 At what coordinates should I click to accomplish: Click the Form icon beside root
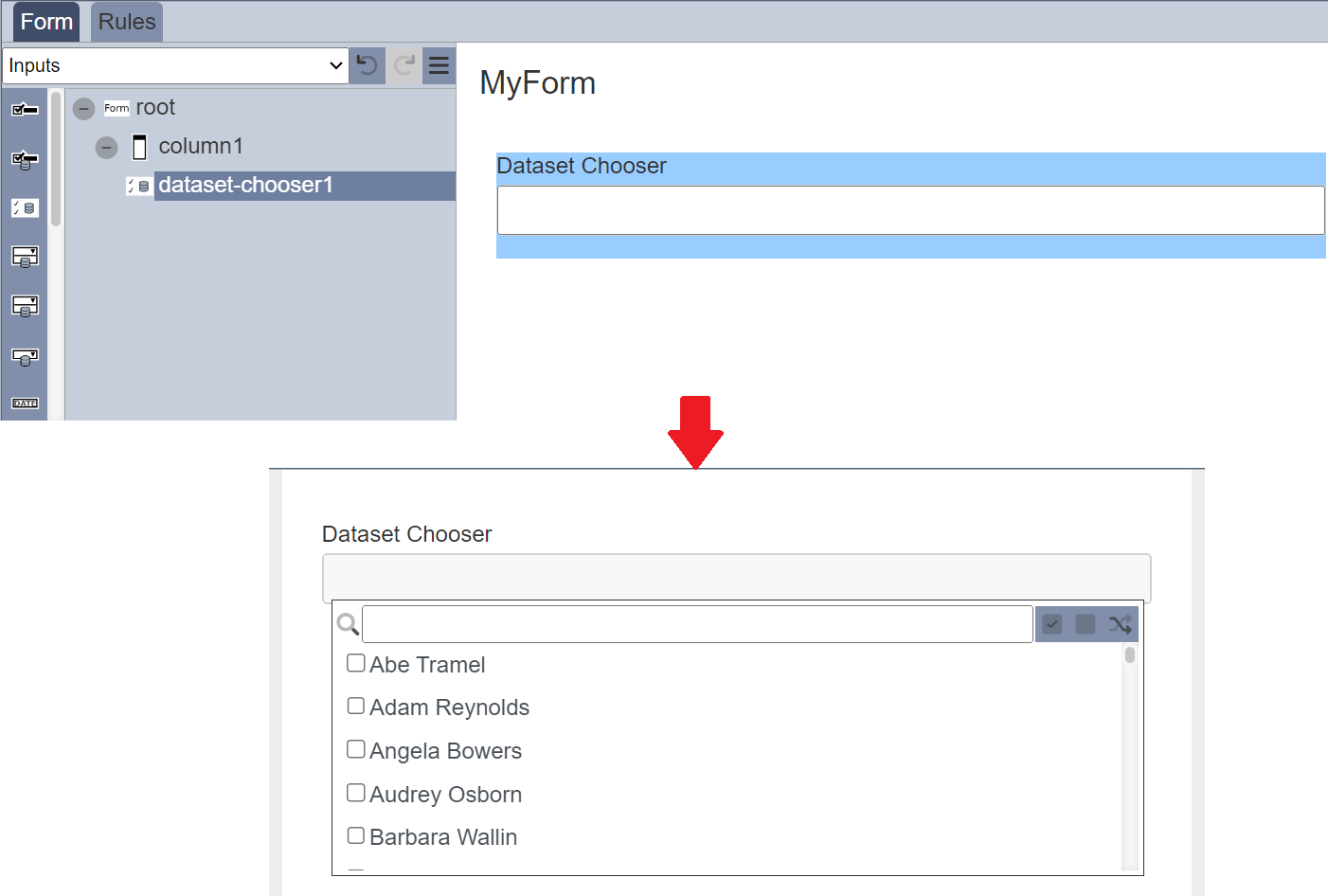pos(117,108)
